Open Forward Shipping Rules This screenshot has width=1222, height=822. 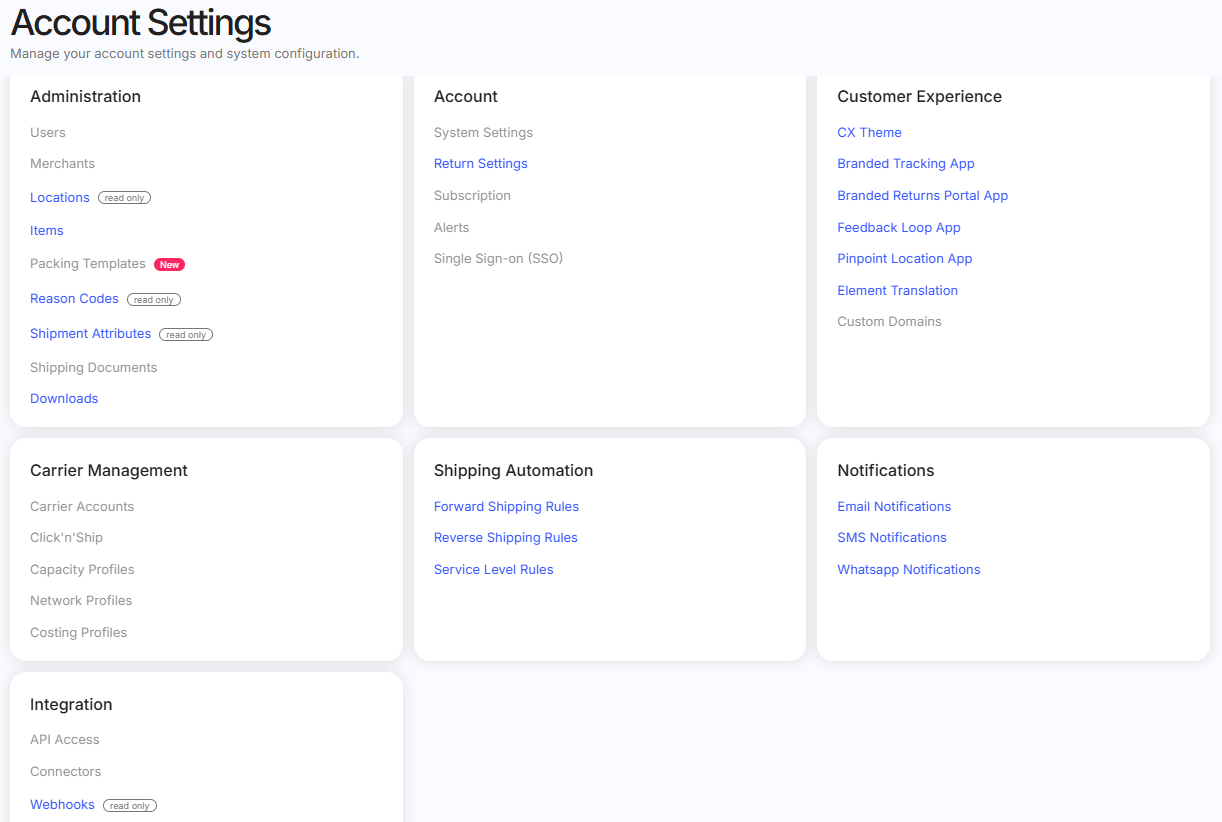pyautogui.click(x=506, y=507)
